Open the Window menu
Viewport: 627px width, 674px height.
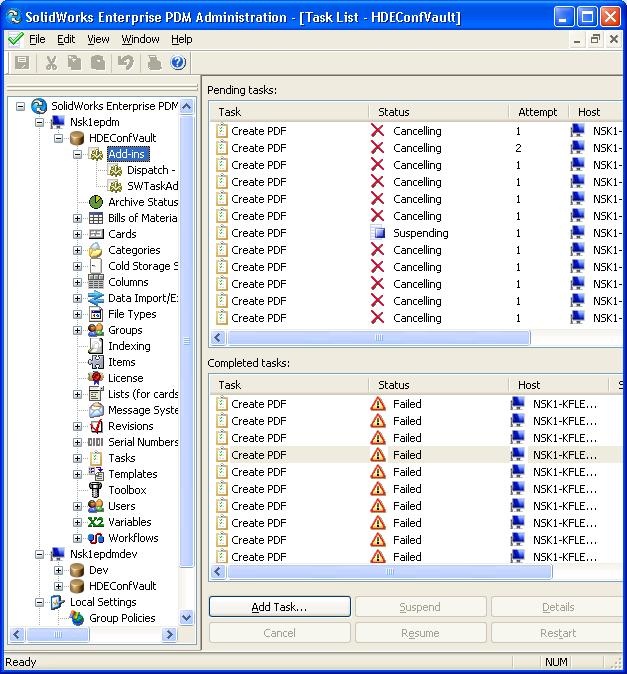[x=140, y=40]
